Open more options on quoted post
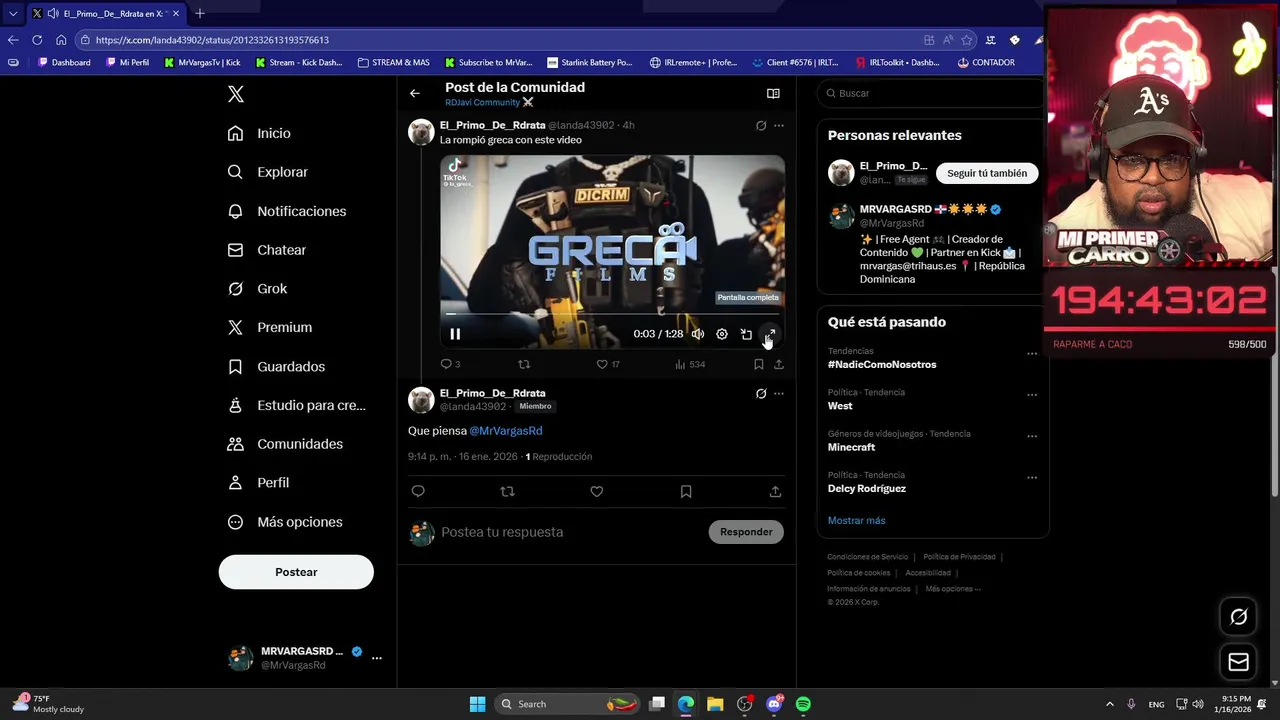The image size is (1280, 720). pyautogui.click(x=779, y=126)
